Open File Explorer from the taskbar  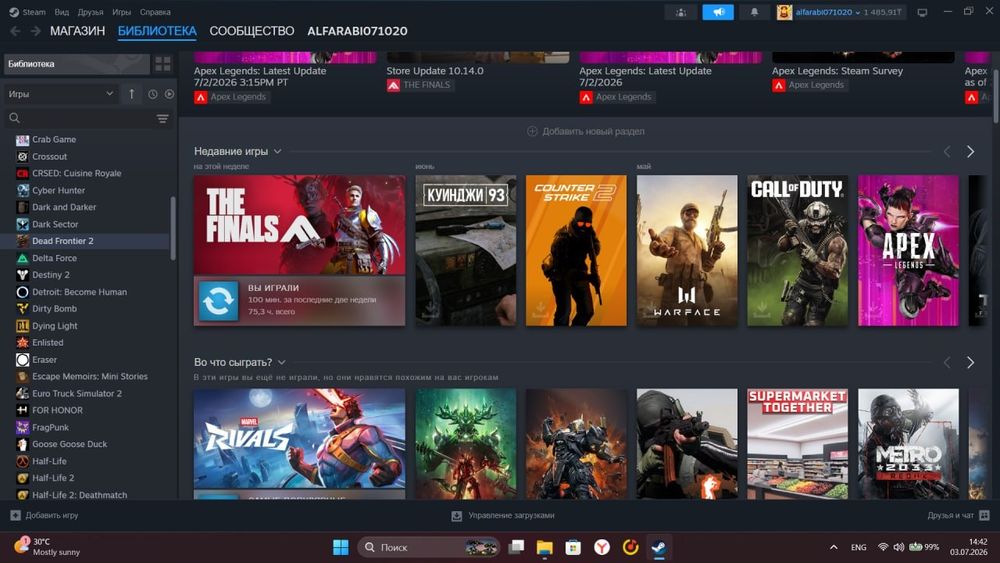pyautogui.click(x=544, y=547)
